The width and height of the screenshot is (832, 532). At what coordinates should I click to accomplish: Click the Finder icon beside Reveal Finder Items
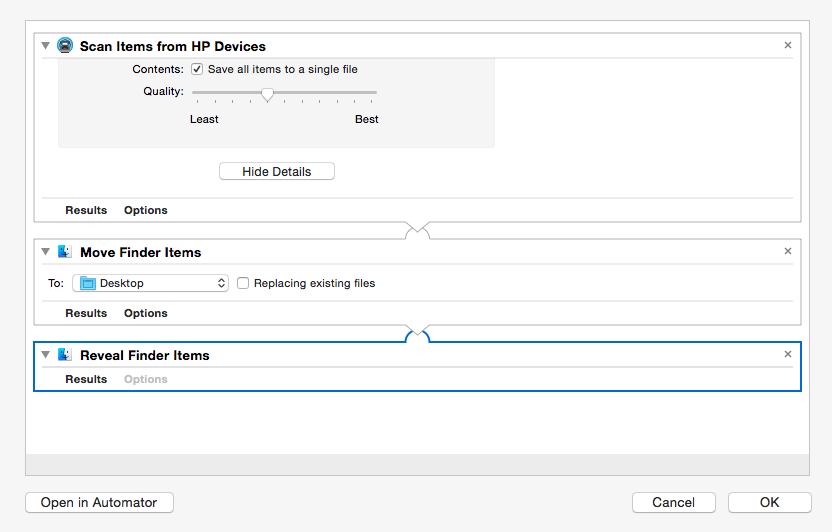point(65,354)
